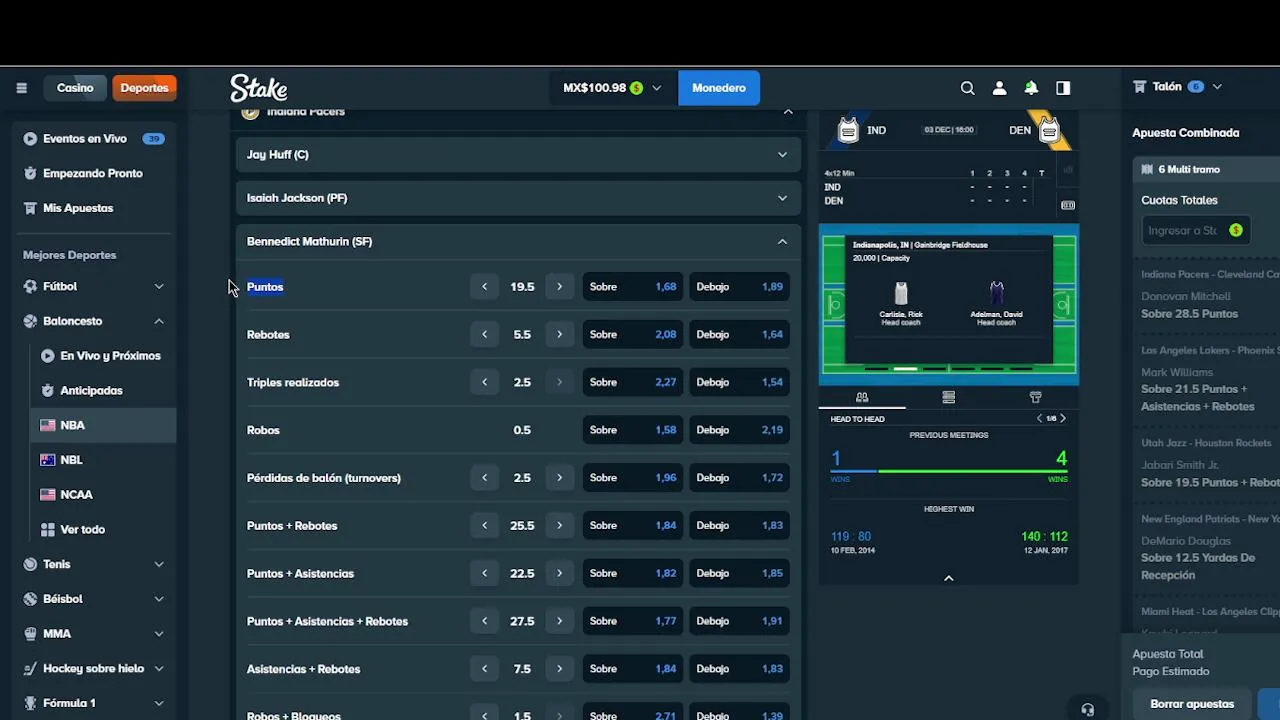Bet Debajo 2,19 on Robos
1280x720 pixels.
tap(740, 430)
